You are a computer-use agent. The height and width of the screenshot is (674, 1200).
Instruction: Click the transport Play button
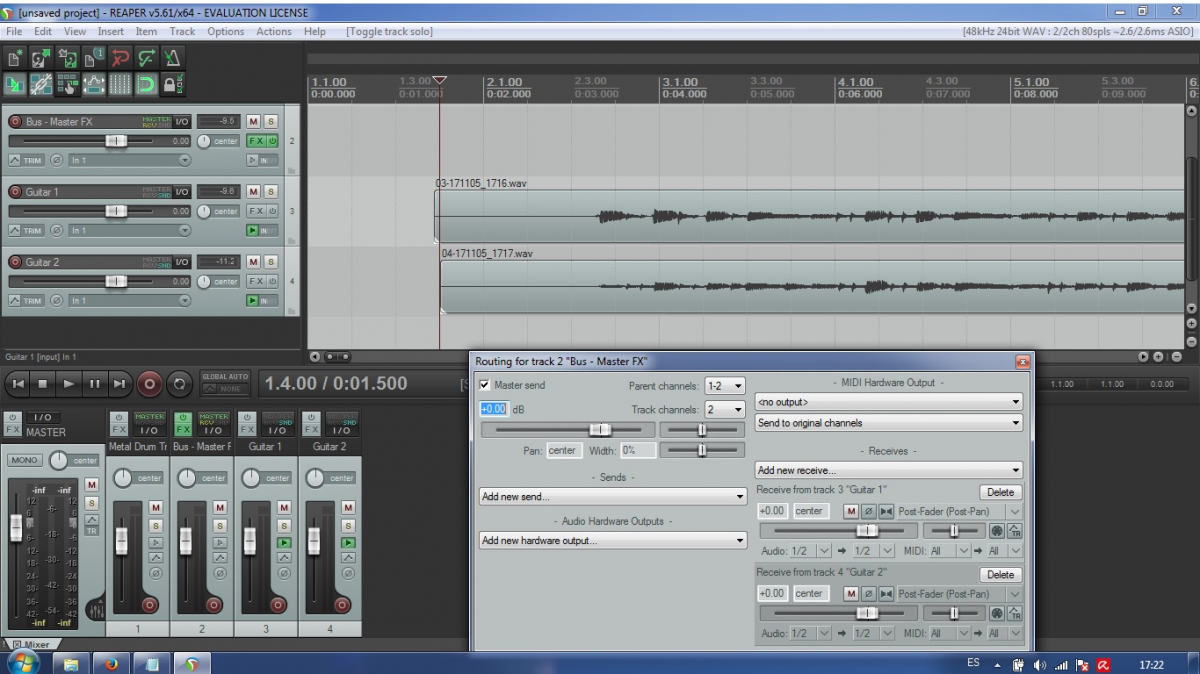(68, 383)
